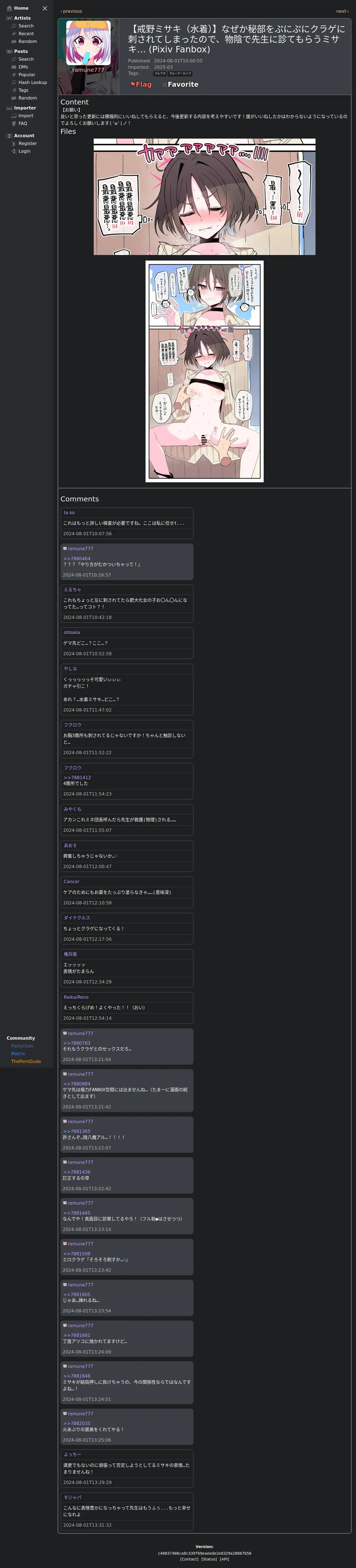Click the Importer section header icon

point(9,108)
